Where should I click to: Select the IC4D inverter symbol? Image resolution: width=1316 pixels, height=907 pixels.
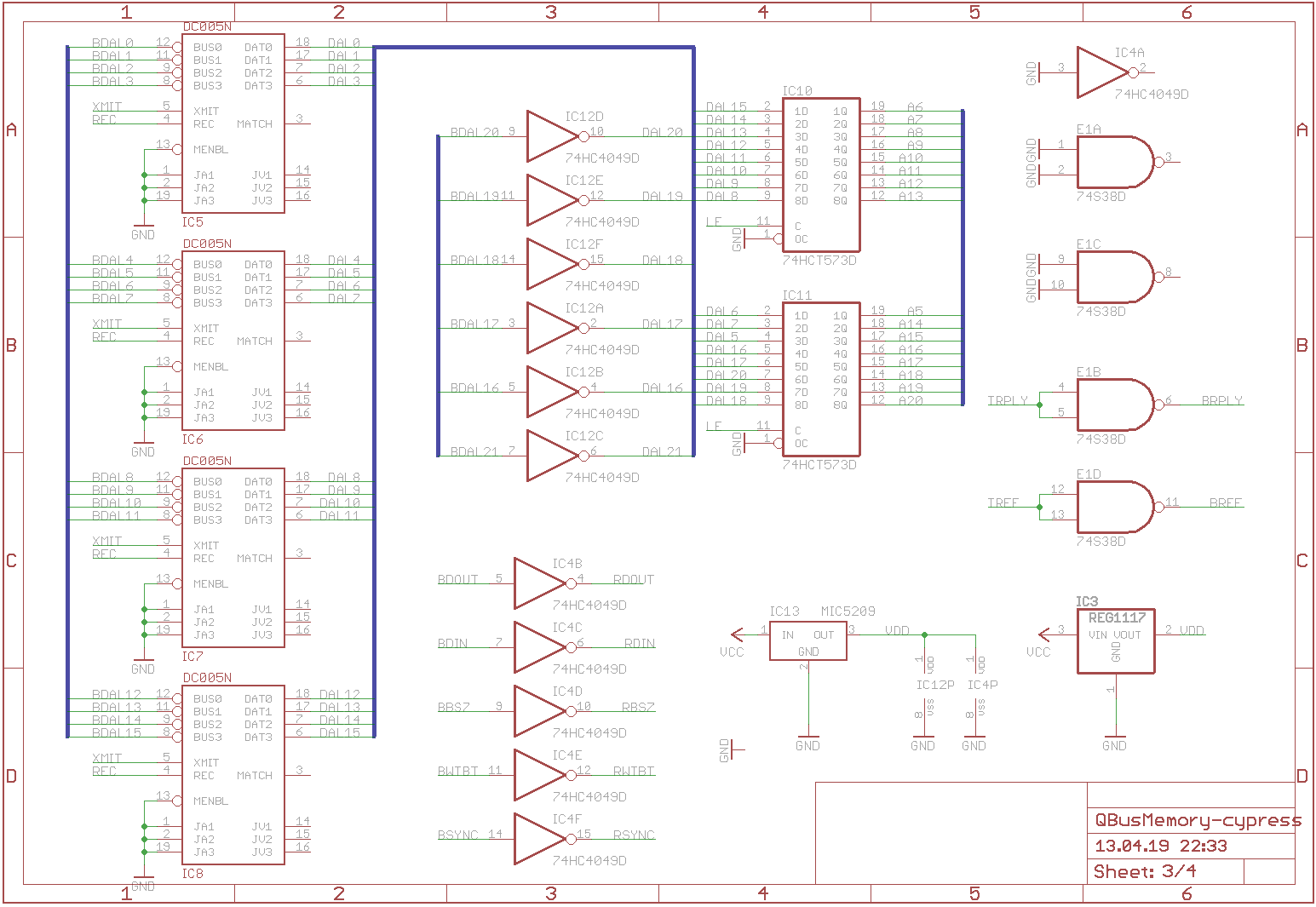pos(545,711)
